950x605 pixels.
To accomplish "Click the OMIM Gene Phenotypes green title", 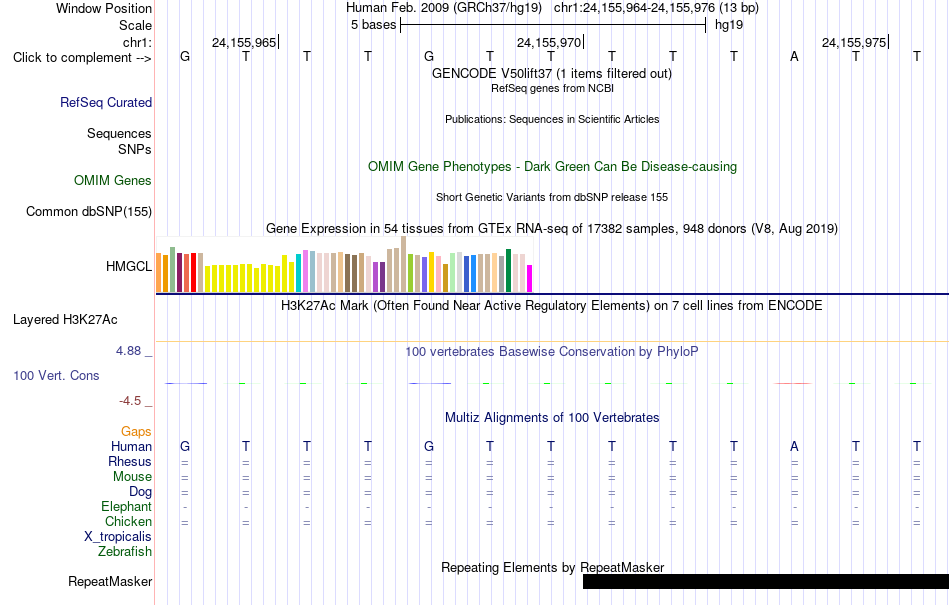I will tap(552, 167).
